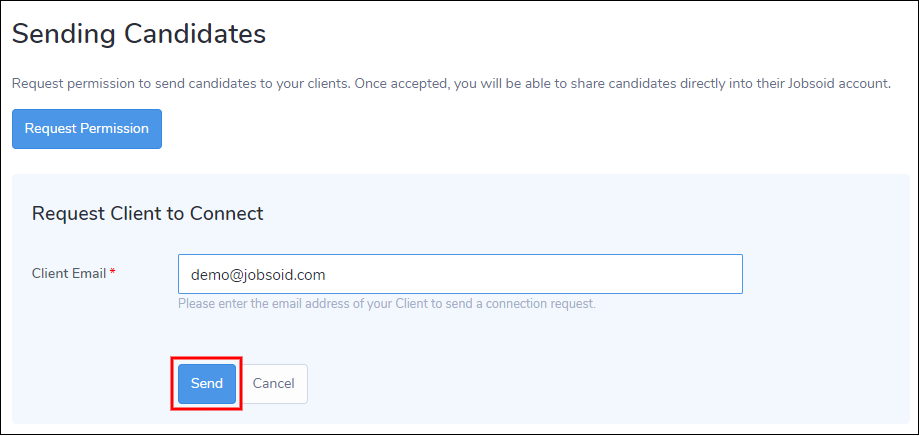Click the demo@jobsoid.com text in the field
The width and height of the screenshot is (919, 436).
pos(258,274)
